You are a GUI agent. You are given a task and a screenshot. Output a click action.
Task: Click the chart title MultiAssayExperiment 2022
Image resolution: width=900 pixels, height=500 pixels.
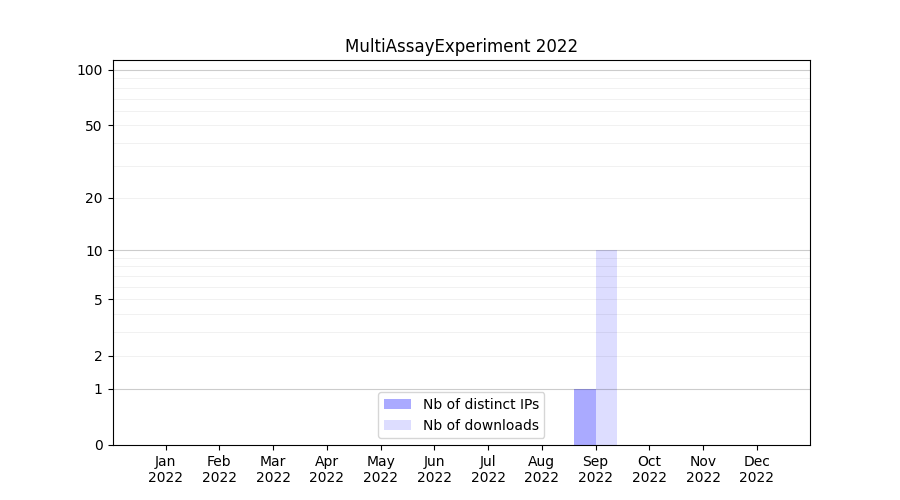tap(461, 46)
